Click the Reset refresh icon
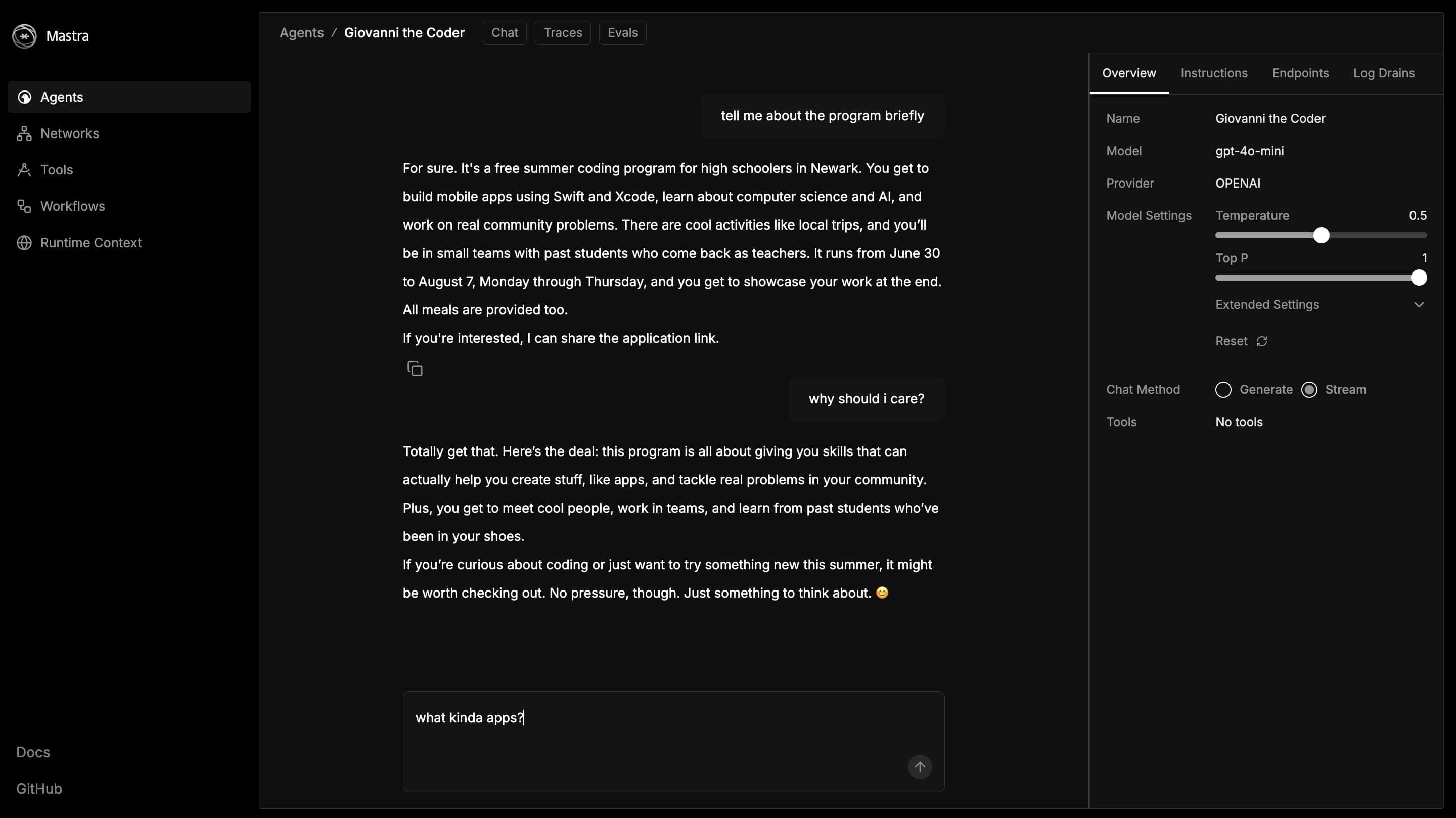The height and width of the screenshot is (818, 1456). tap(1261, 341)
